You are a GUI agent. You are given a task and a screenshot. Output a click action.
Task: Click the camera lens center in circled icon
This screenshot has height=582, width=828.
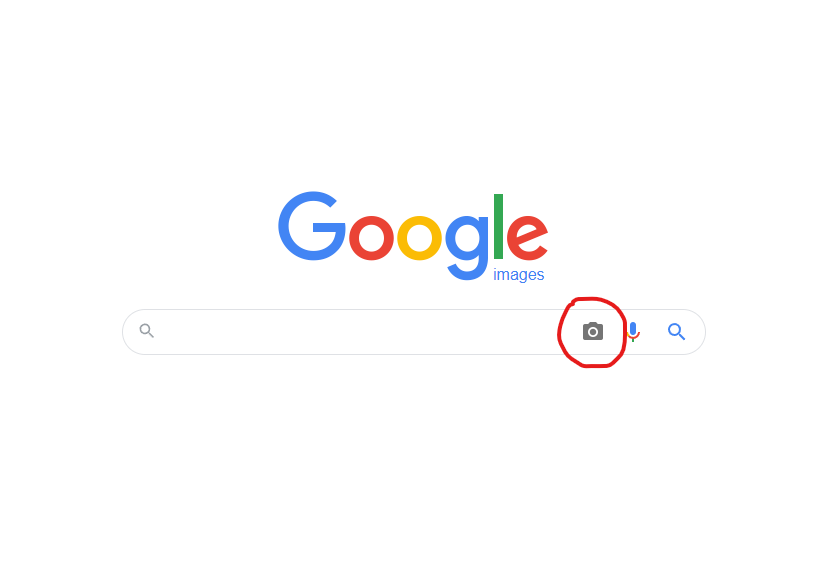click(592, 332)
